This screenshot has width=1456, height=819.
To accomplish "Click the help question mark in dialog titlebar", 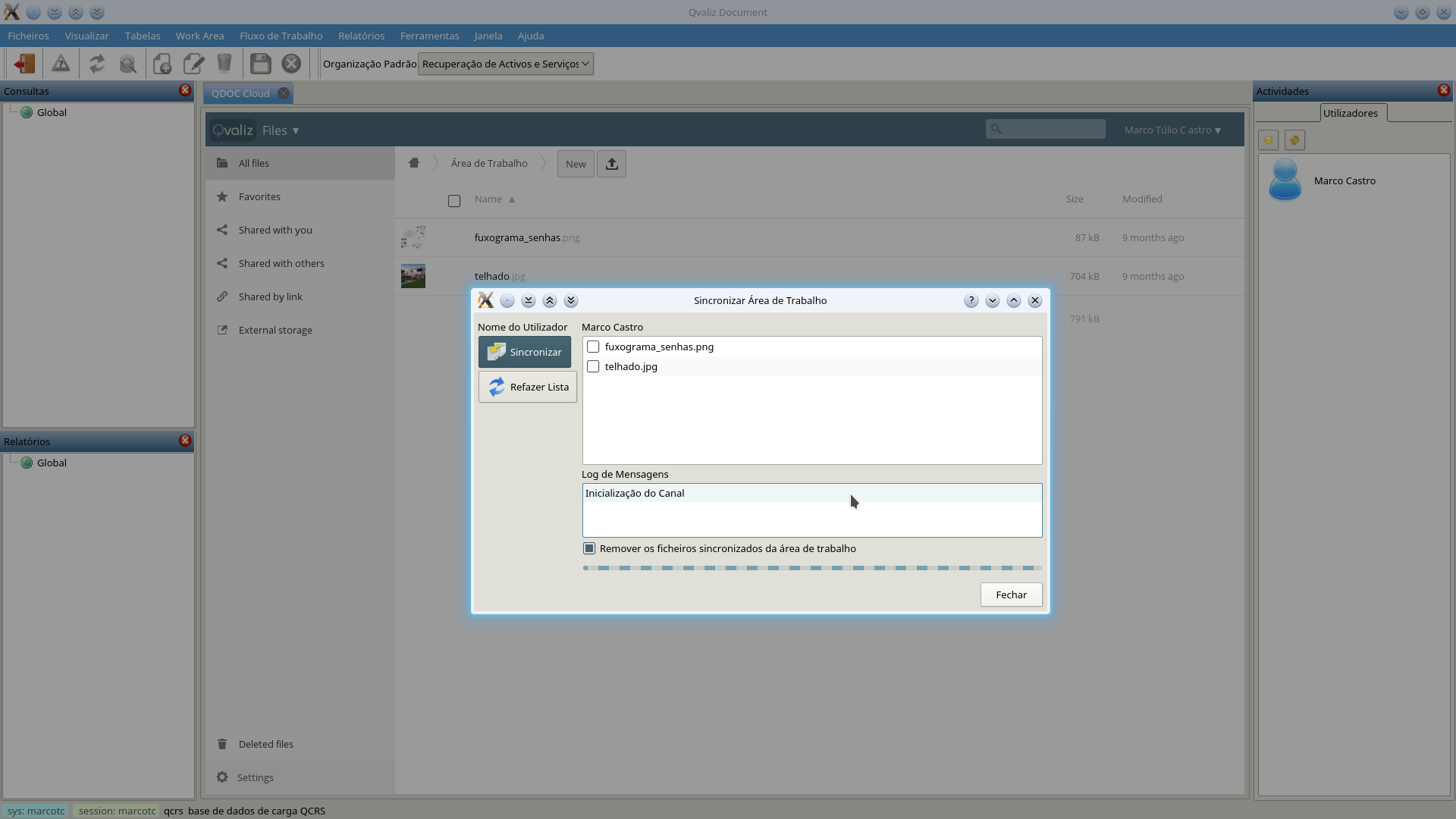I will tap(971, 301).
